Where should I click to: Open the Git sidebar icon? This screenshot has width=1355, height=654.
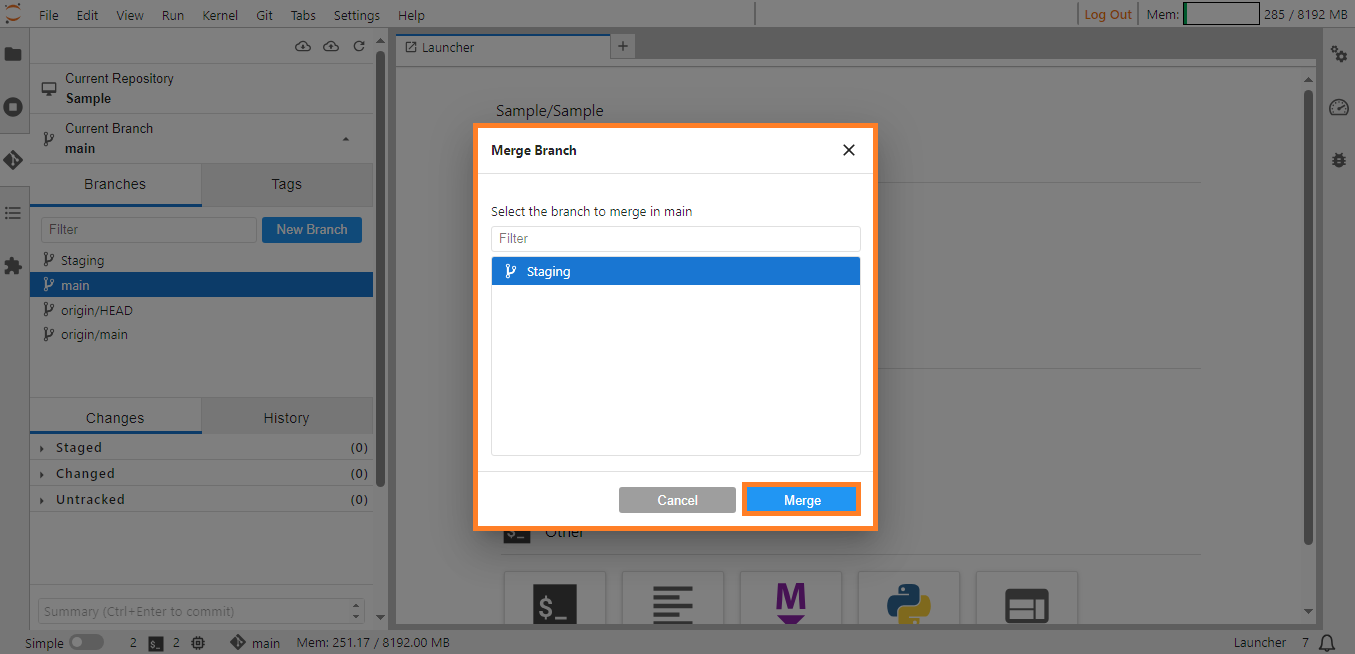13,159
